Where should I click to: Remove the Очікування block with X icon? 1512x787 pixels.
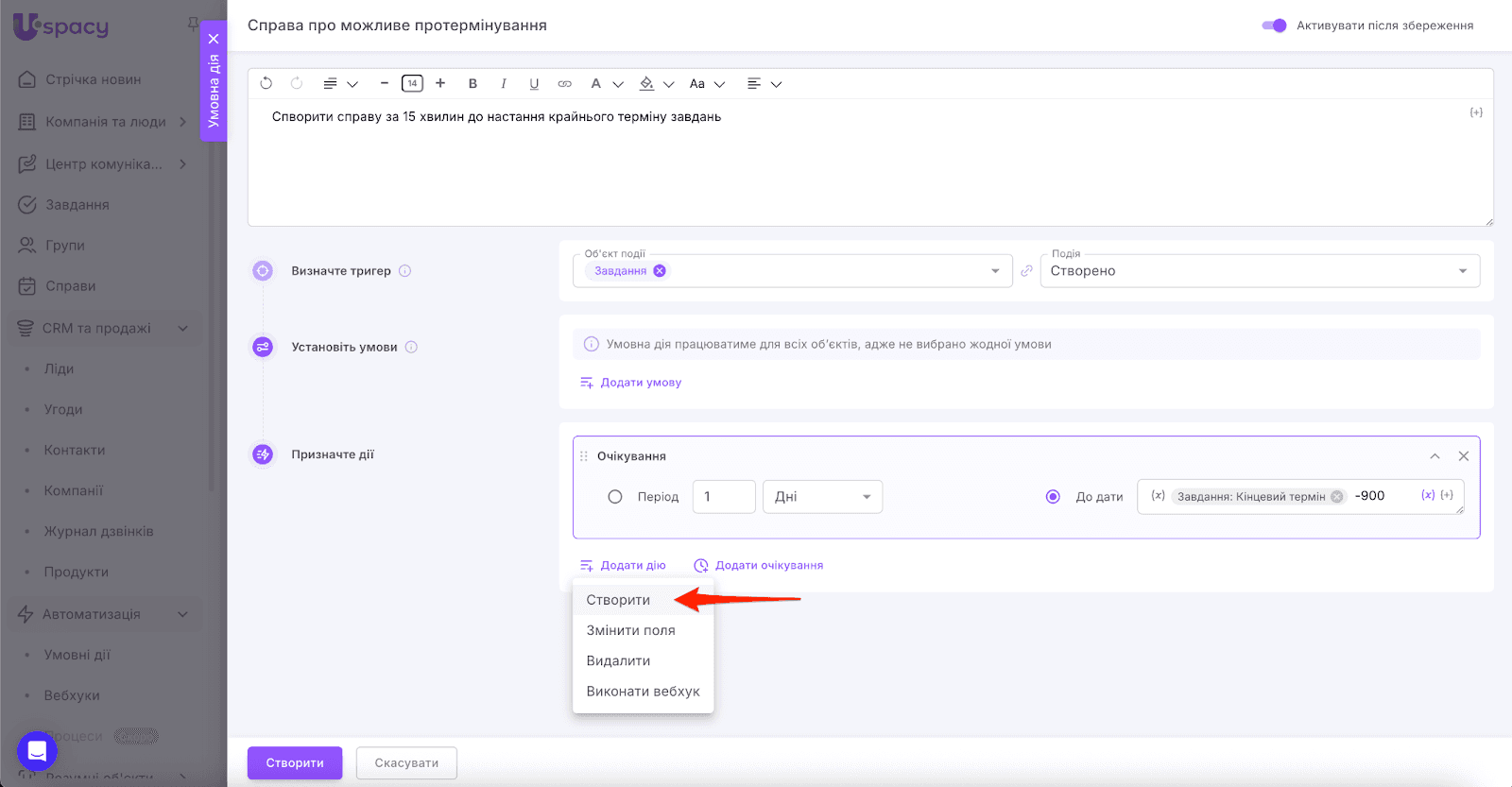(x=1463, y=456)
